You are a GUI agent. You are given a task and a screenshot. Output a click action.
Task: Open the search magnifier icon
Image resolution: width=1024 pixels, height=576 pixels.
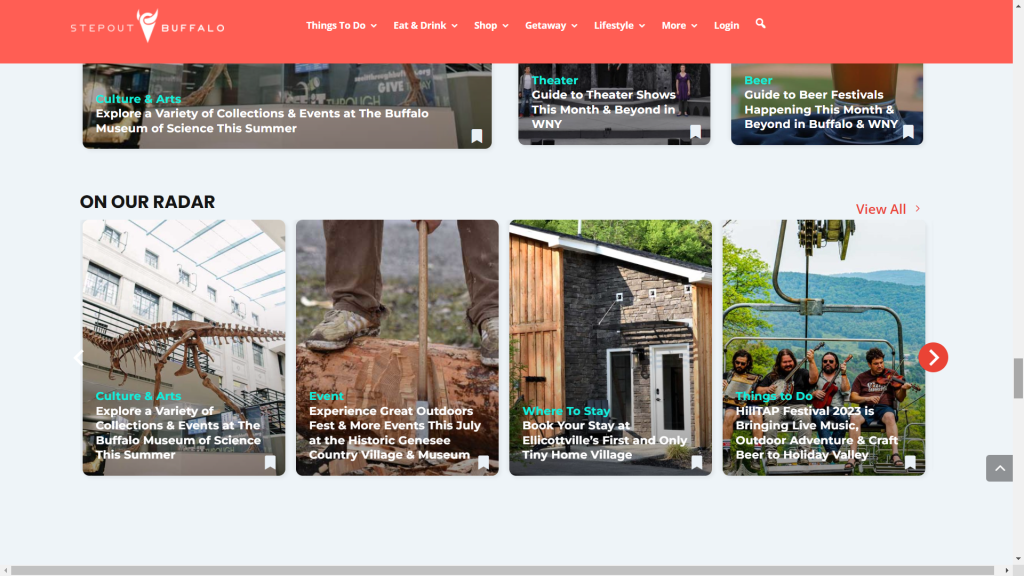[761, 24]
